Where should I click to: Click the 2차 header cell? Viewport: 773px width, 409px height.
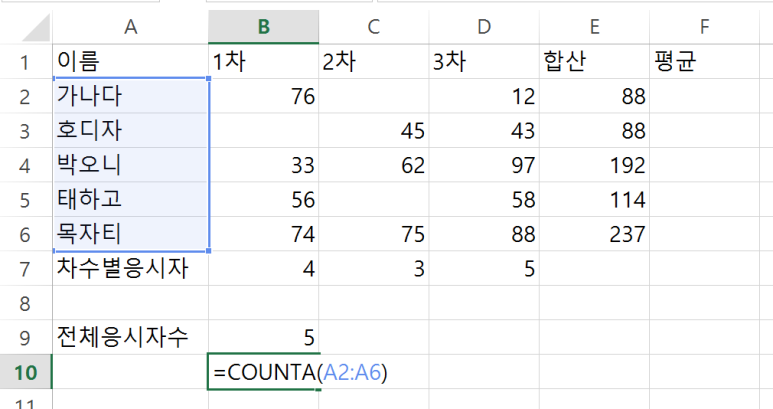374,62
